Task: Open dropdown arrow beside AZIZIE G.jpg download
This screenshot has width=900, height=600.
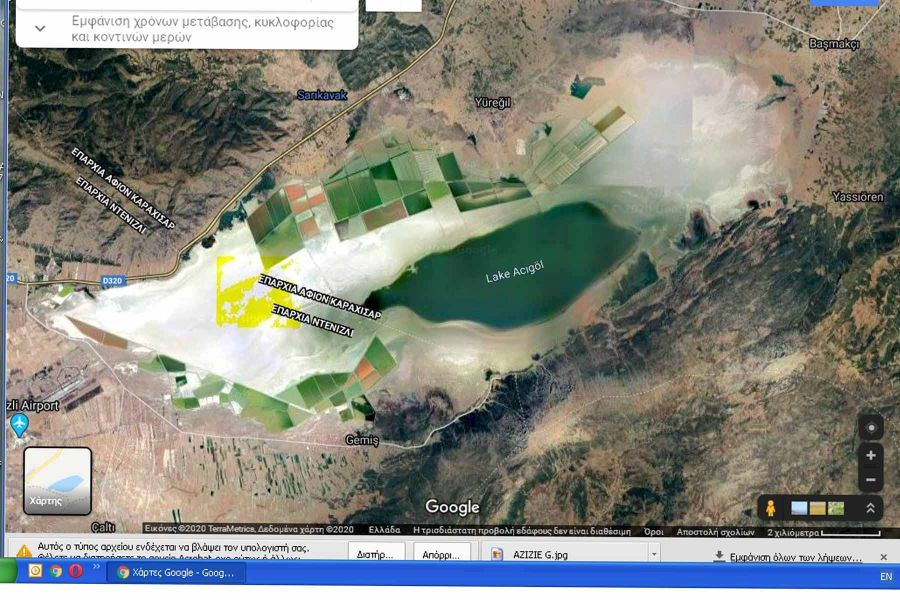Action: pyautogui.click(x=654, y=554)
